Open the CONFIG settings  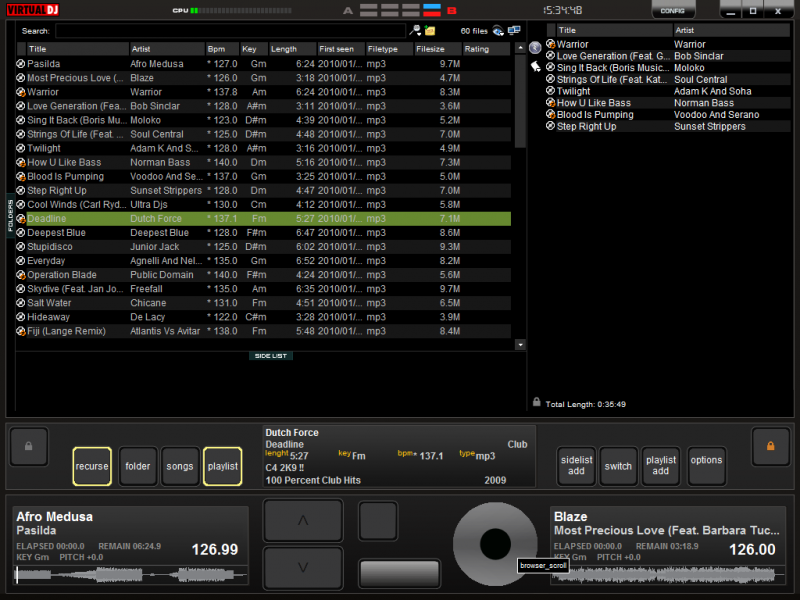[673, 10]
